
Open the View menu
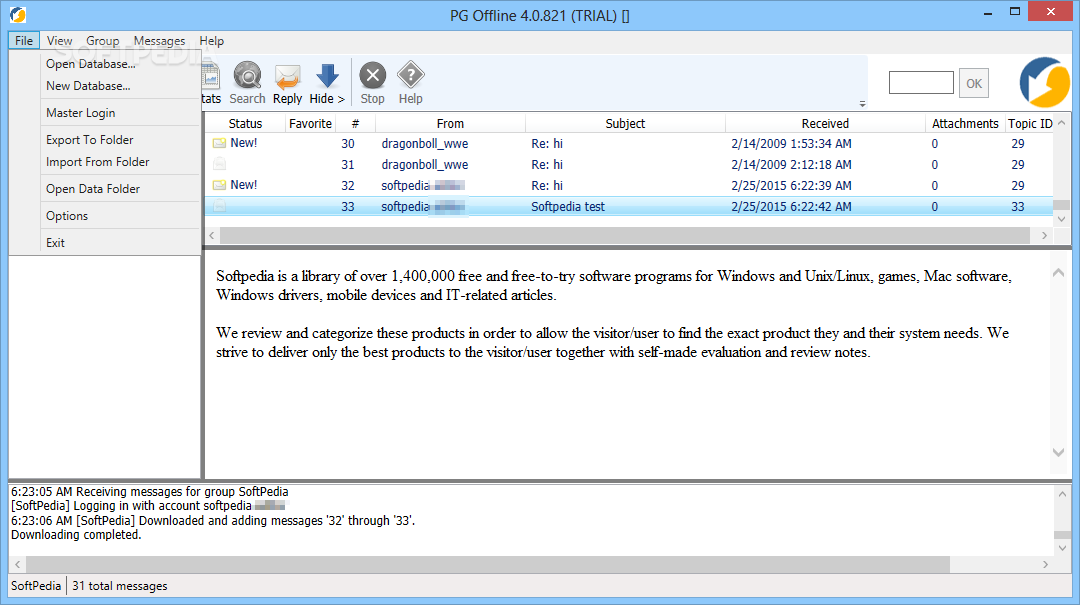pyautogui.click(x=59, y=41)
